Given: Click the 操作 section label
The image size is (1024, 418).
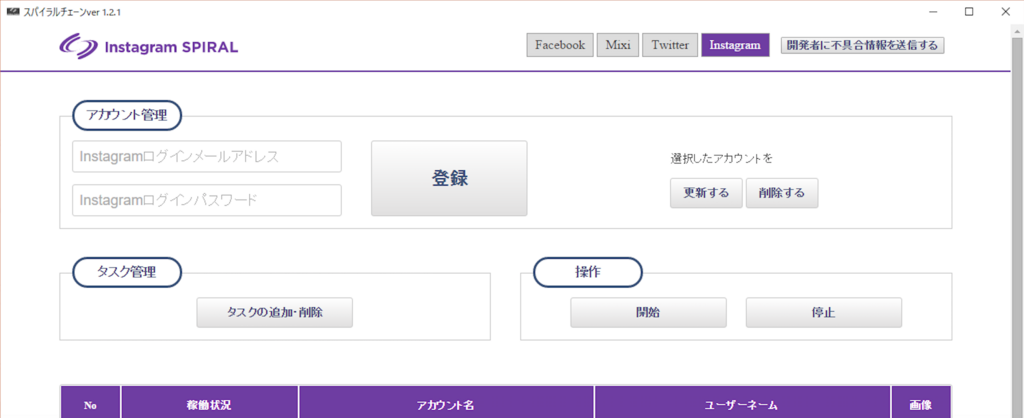Looking at the screenshot, I should pyautogui.click(x=588, y=272).
